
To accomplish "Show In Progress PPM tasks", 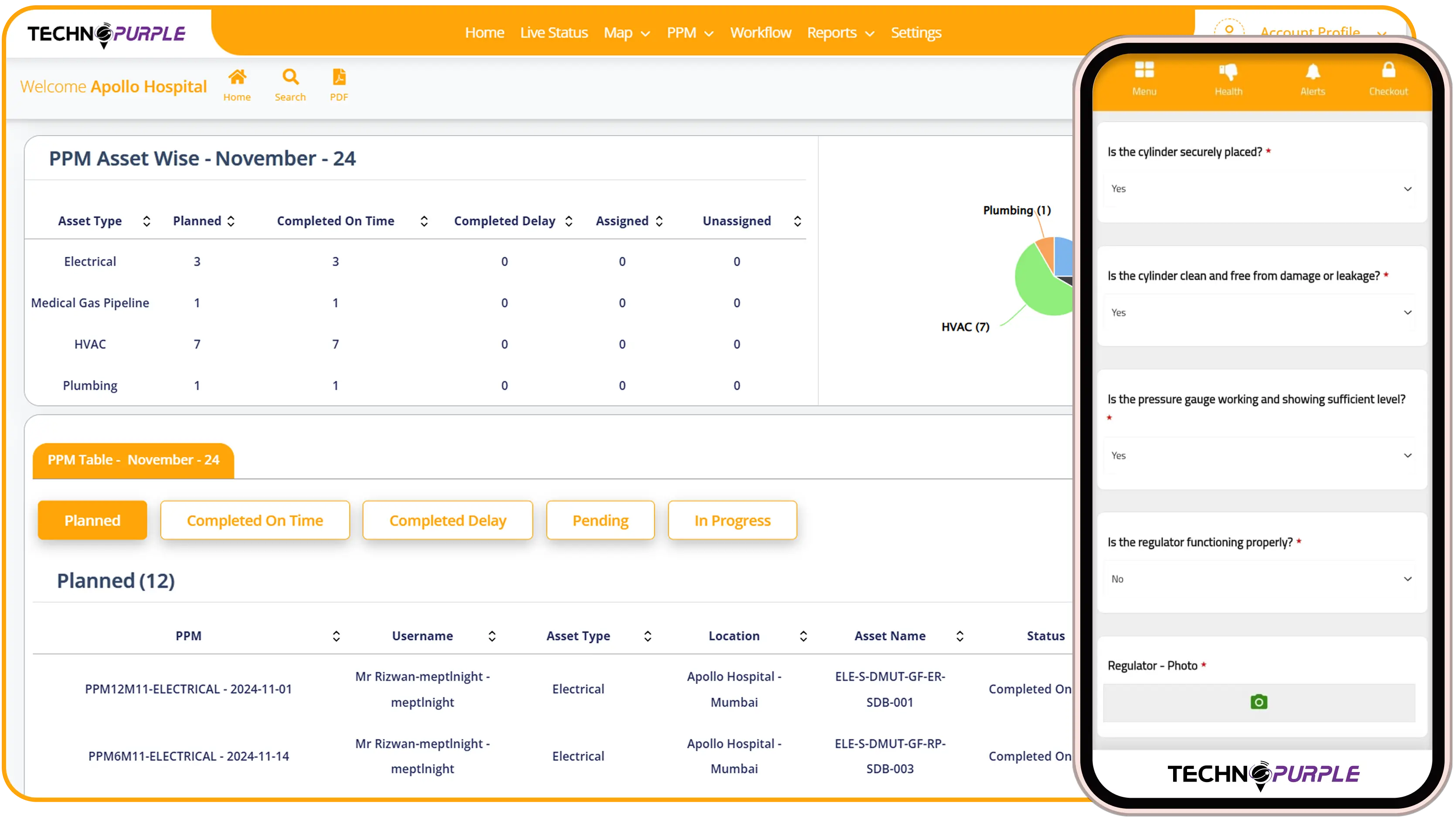I will (732, 520).
